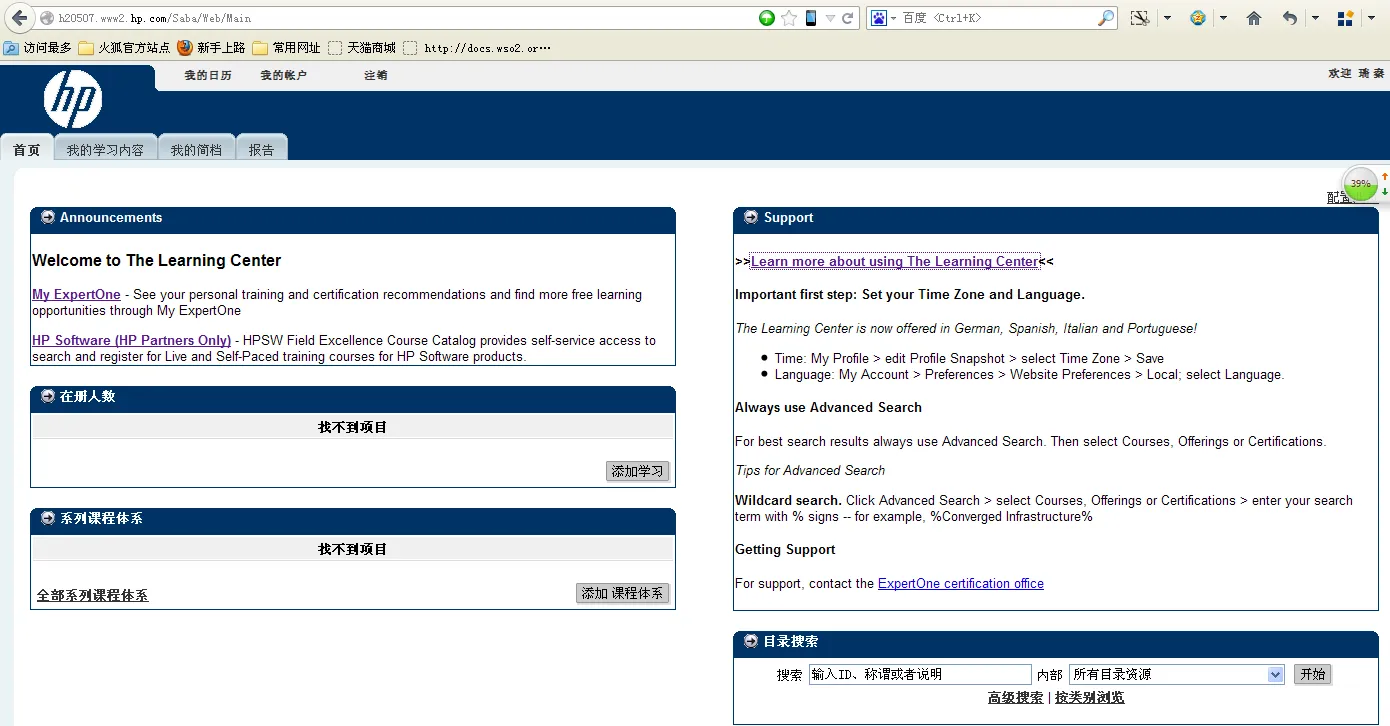
Task: Open the 天猫商城 bookmark
Action: (362, 48)
